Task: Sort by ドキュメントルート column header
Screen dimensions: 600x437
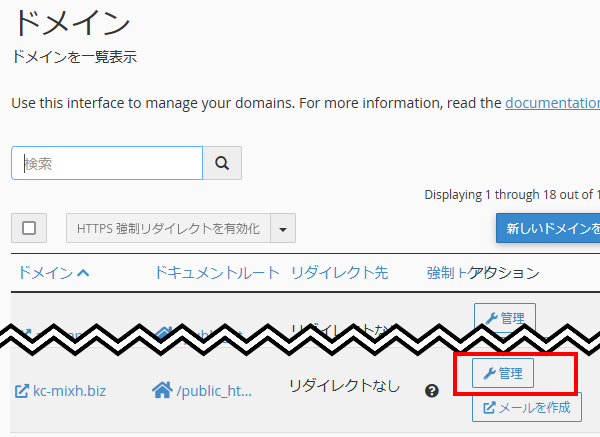Action: [216, 273]
